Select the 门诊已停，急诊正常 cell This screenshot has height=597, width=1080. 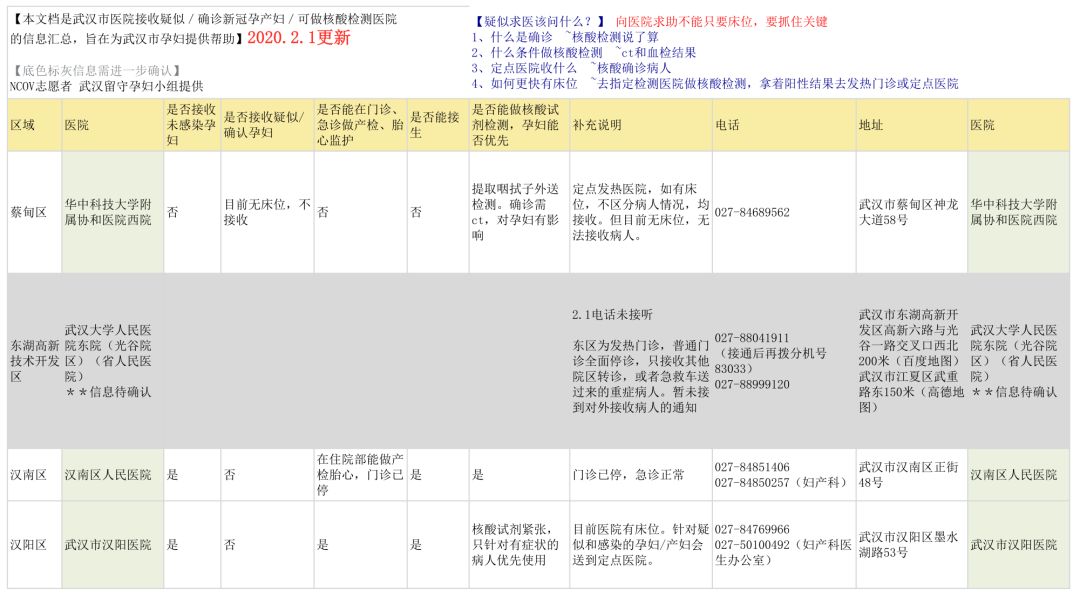pyautogui.click(x=641, y=474)
